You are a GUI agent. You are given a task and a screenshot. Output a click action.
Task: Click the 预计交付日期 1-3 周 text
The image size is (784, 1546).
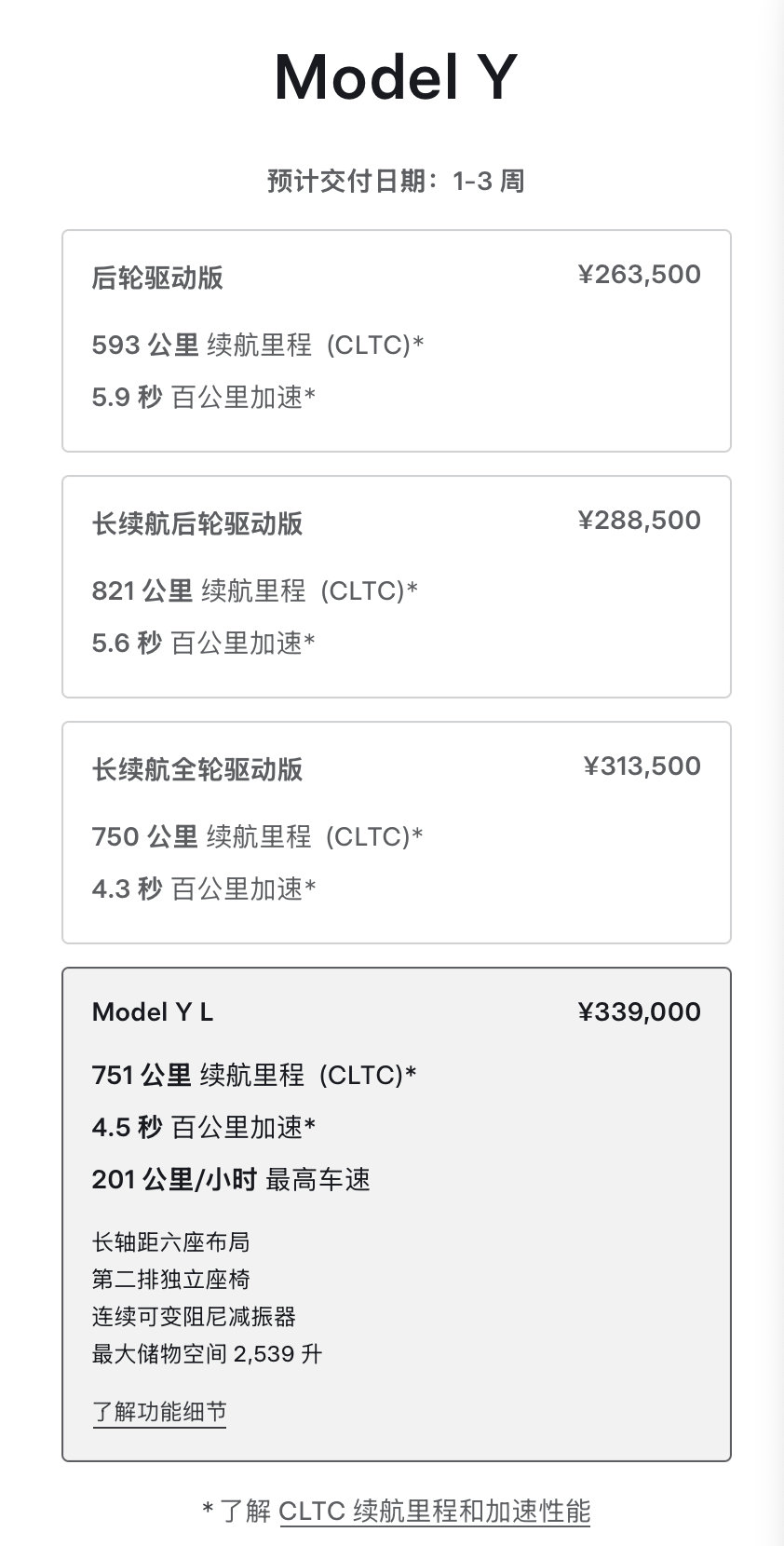(x=396, y=181)
